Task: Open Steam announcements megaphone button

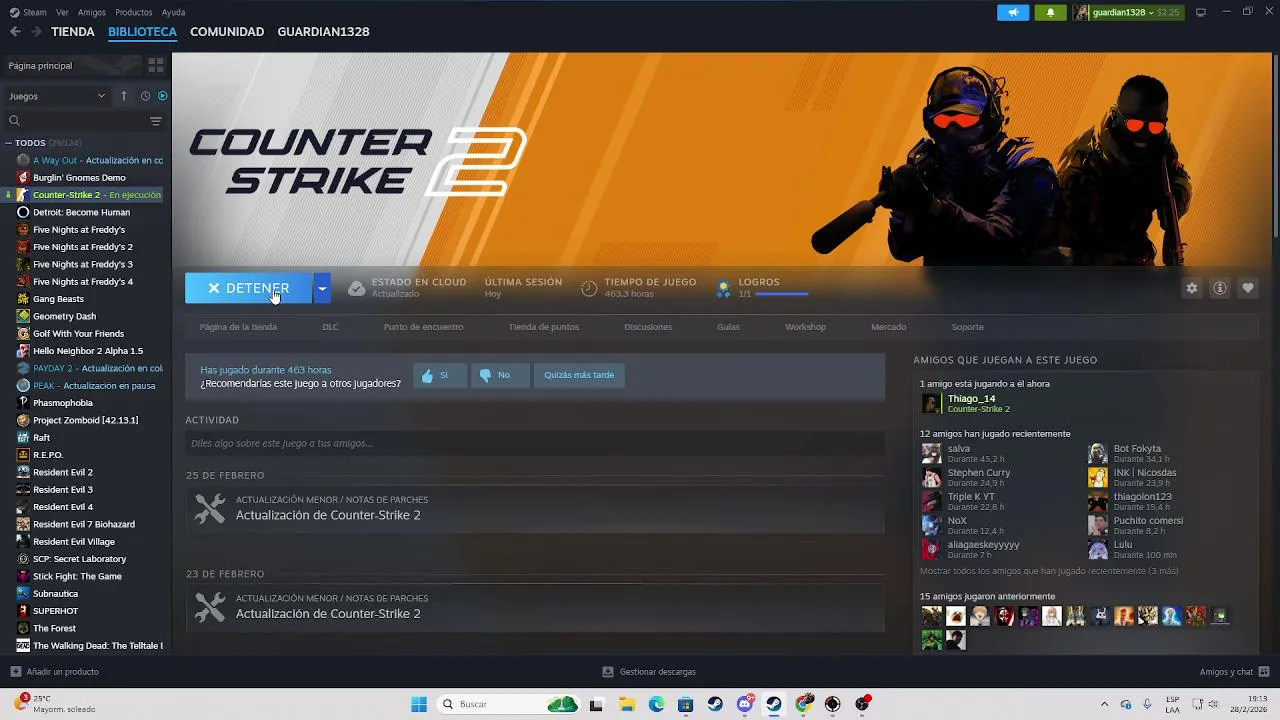Action: [x=1013, y=12]
